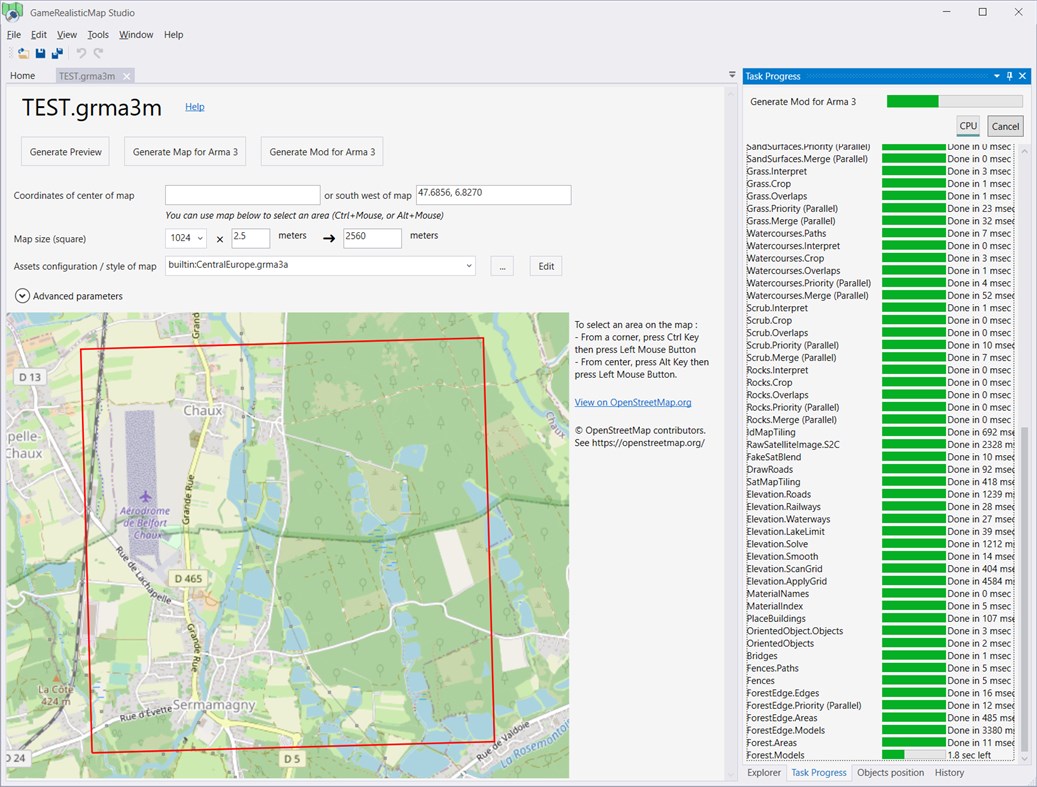Open Assets configuration style dropdown

469,266
